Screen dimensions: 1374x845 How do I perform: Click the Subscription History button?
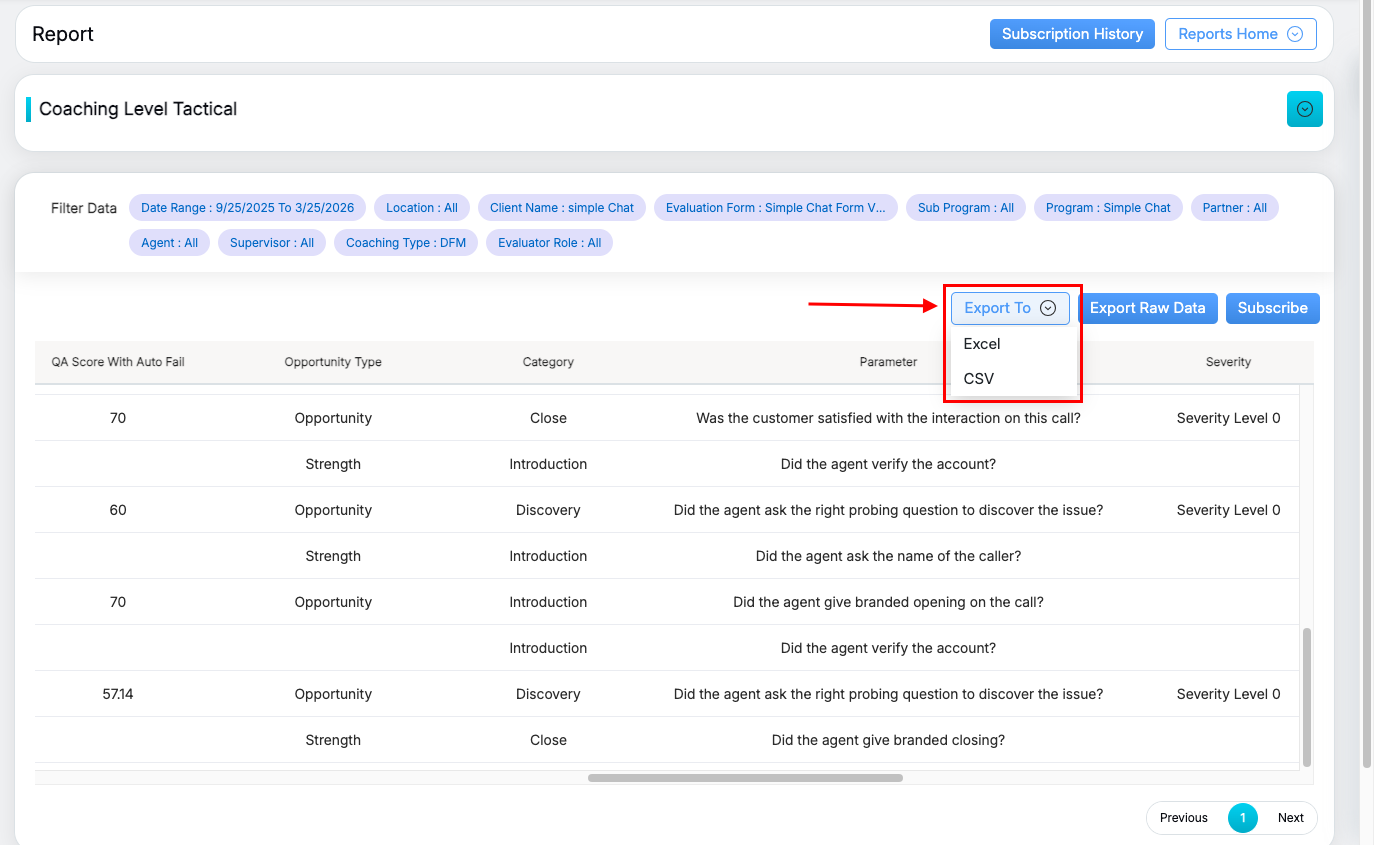click(x=1072, y=34)
